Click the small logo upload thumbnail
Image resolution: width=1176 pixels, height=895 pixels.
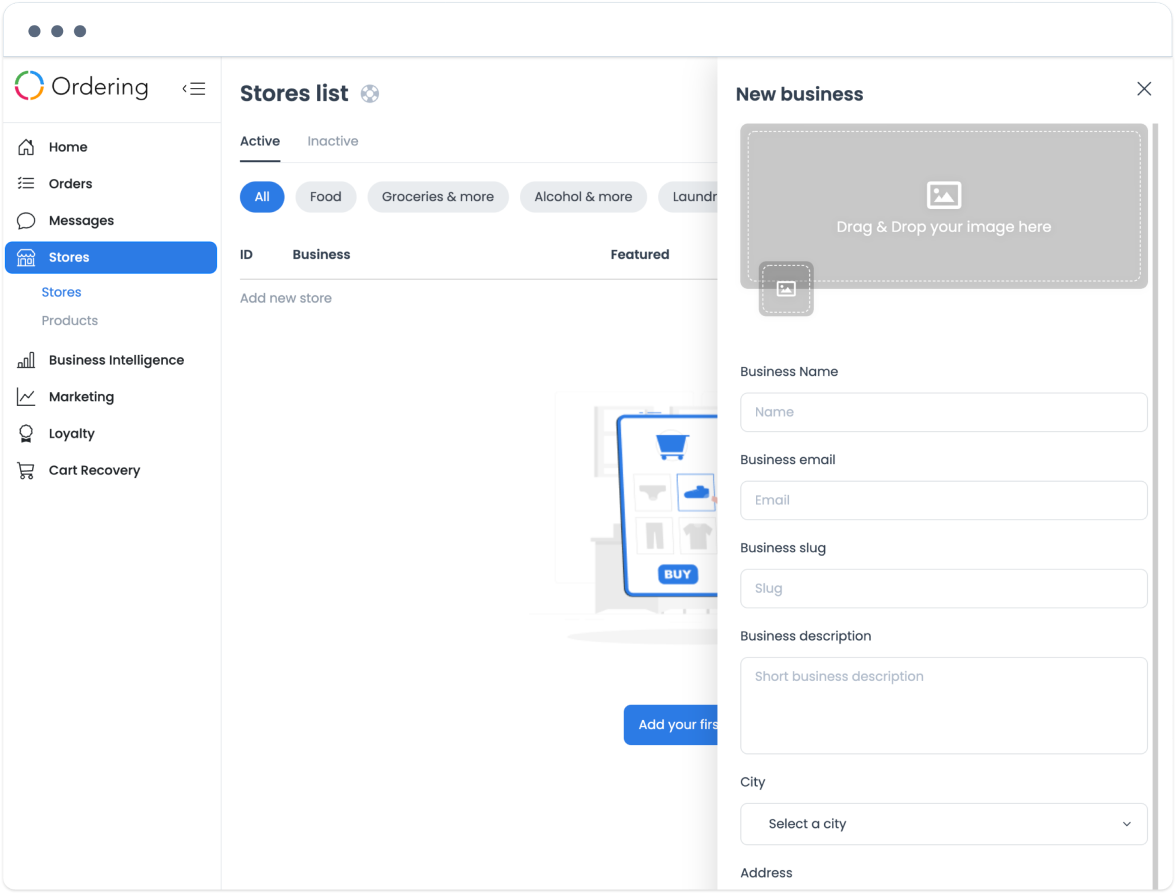coord(786,289)
